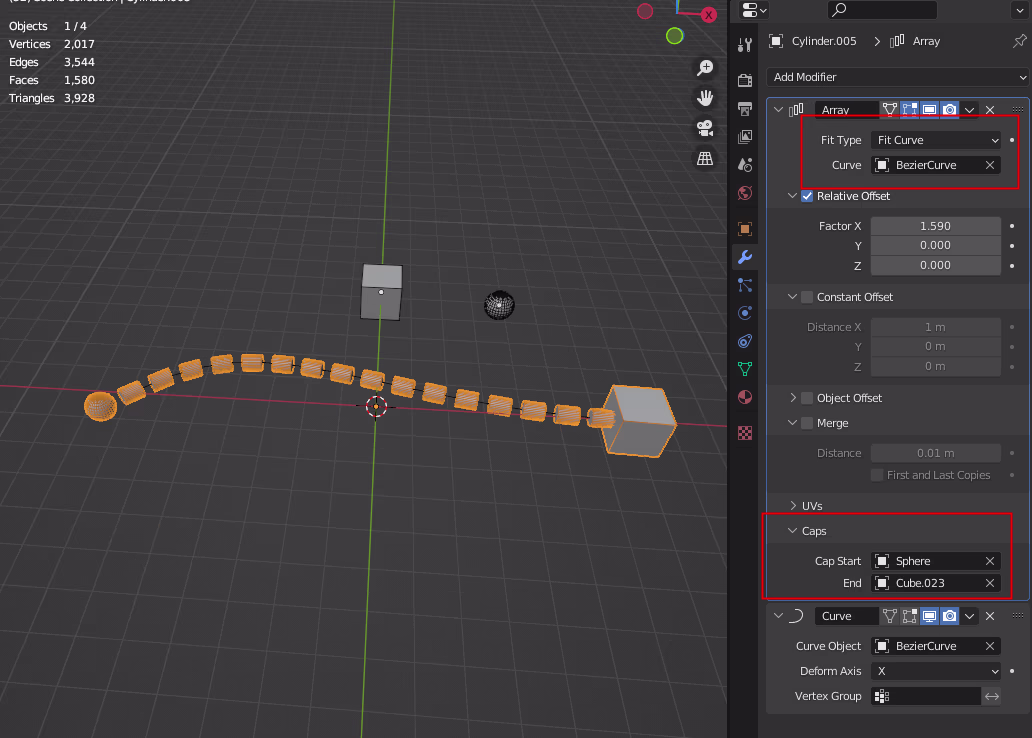Click the viewport pan hand icon

click(705, 98)
